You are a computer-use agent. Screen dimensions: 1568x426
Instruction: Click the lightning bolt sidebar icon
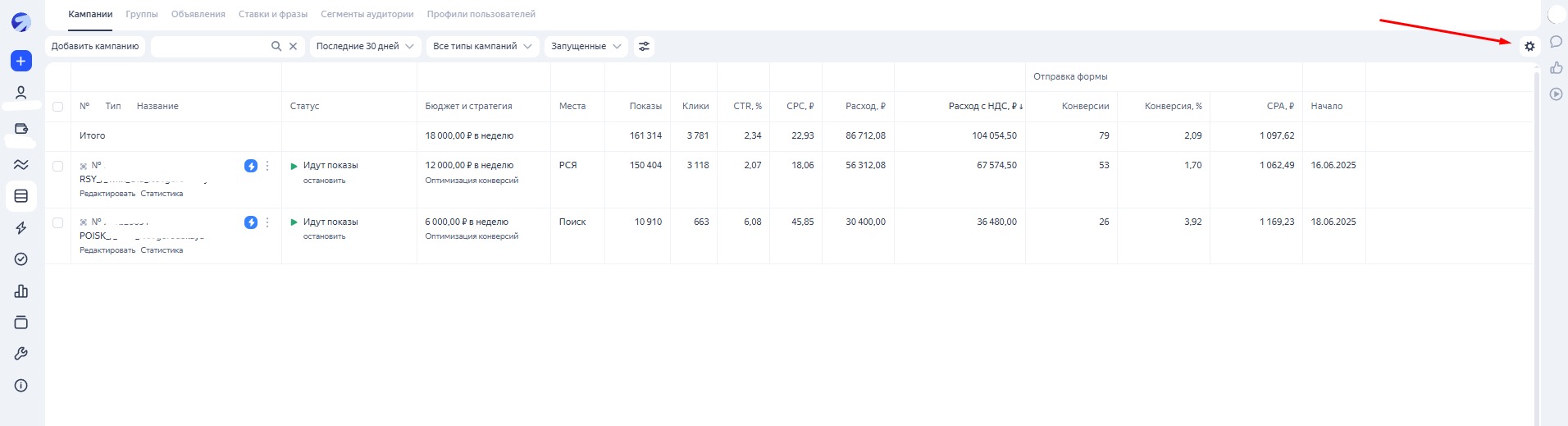pyautogui.click(x=21, y=228)
